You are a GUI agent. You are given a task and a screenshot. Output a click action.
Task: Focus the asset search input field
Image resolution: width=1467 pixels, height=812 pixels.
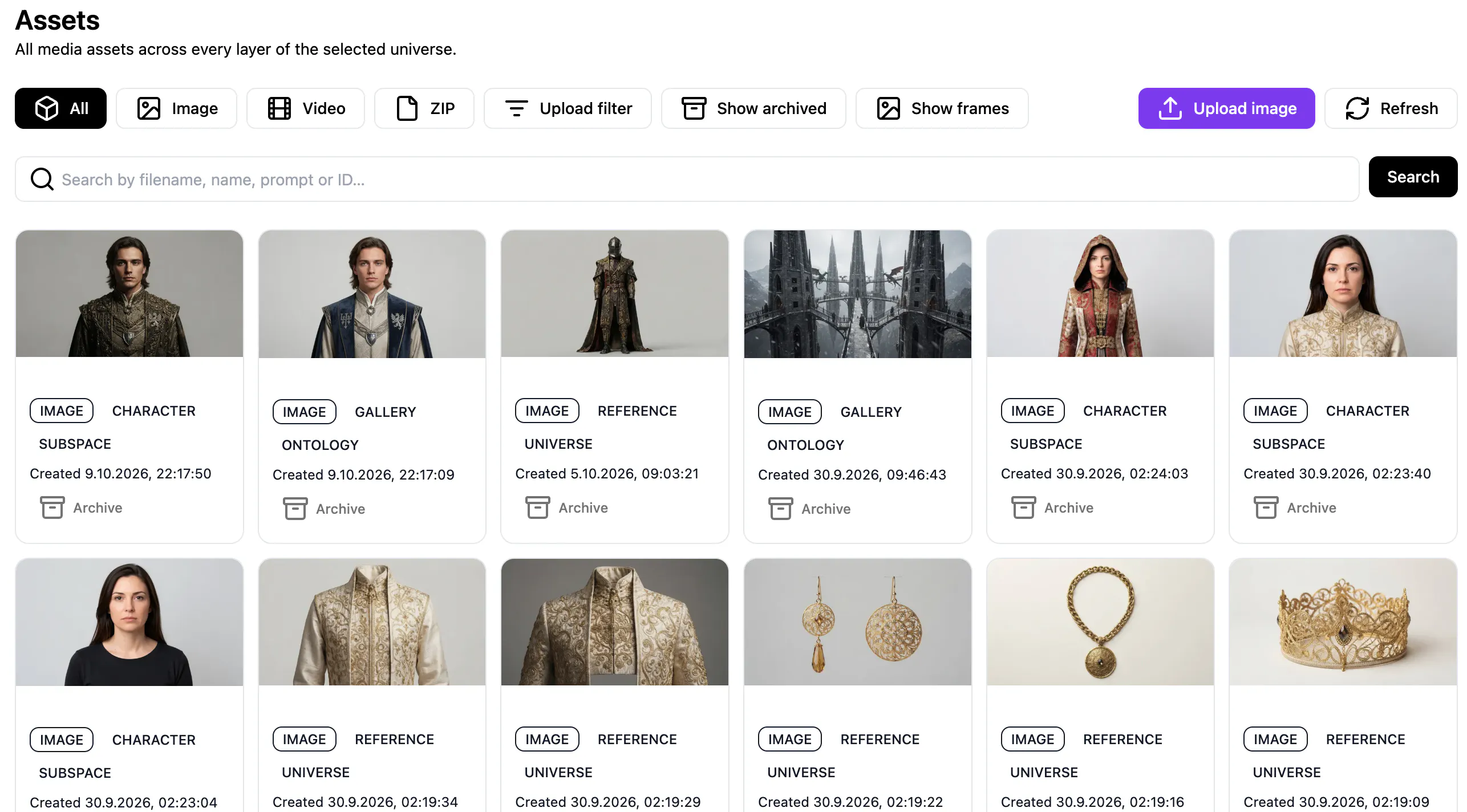coord(687,180)
